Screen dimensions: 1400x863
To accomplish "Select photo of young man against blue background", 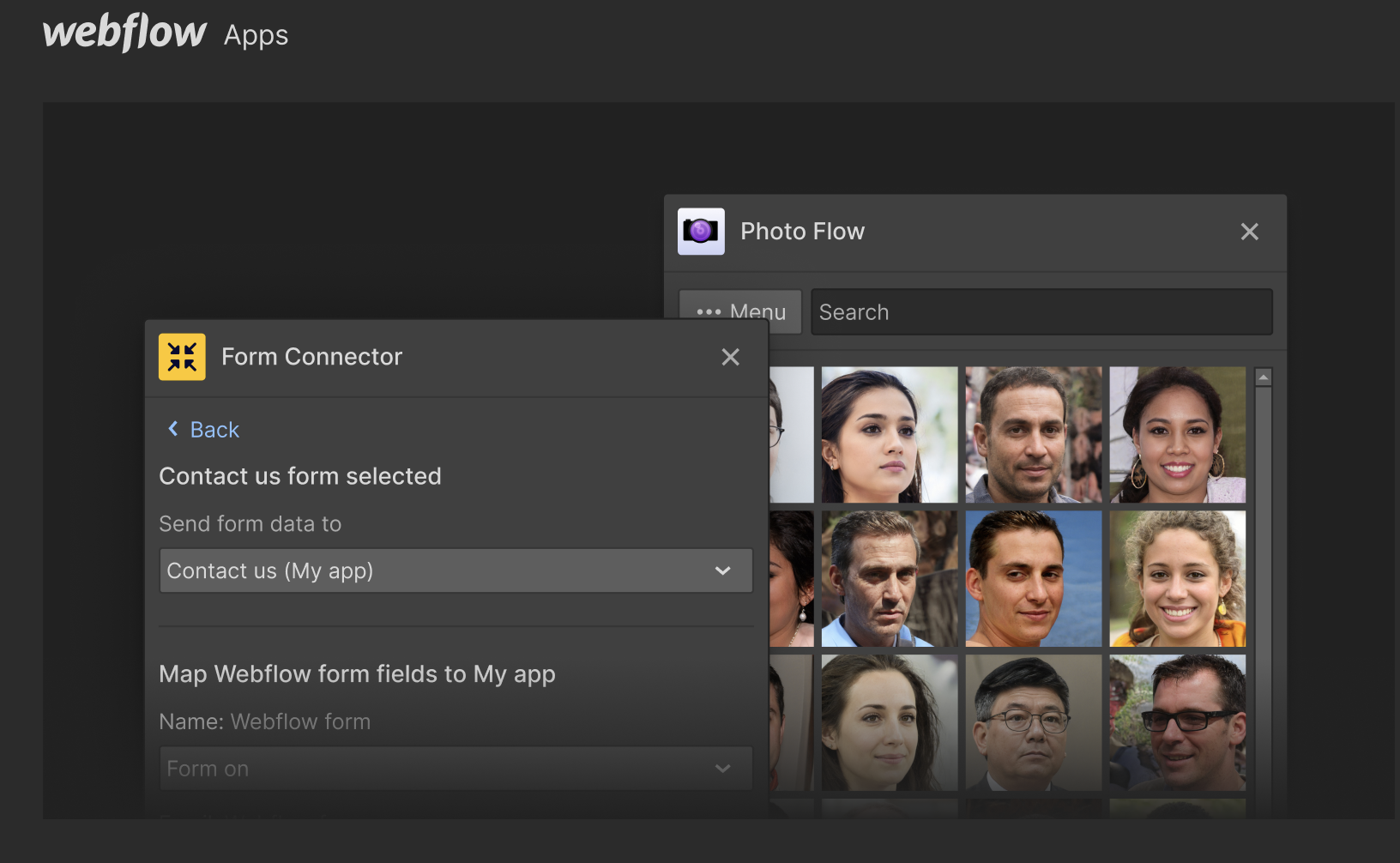I will click(x=1034, y=579).
